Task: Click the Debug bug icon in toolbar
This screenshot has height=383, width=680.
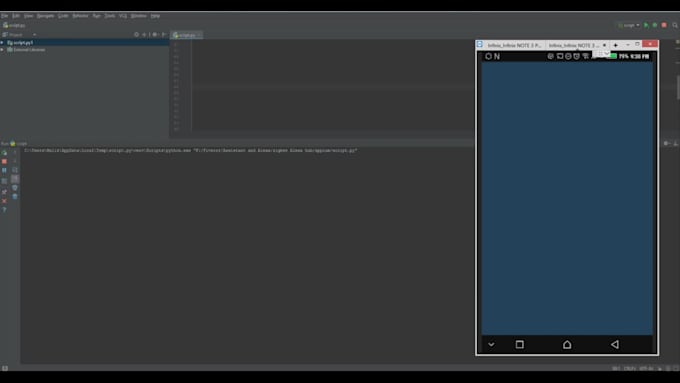Action: coord(655,25)
